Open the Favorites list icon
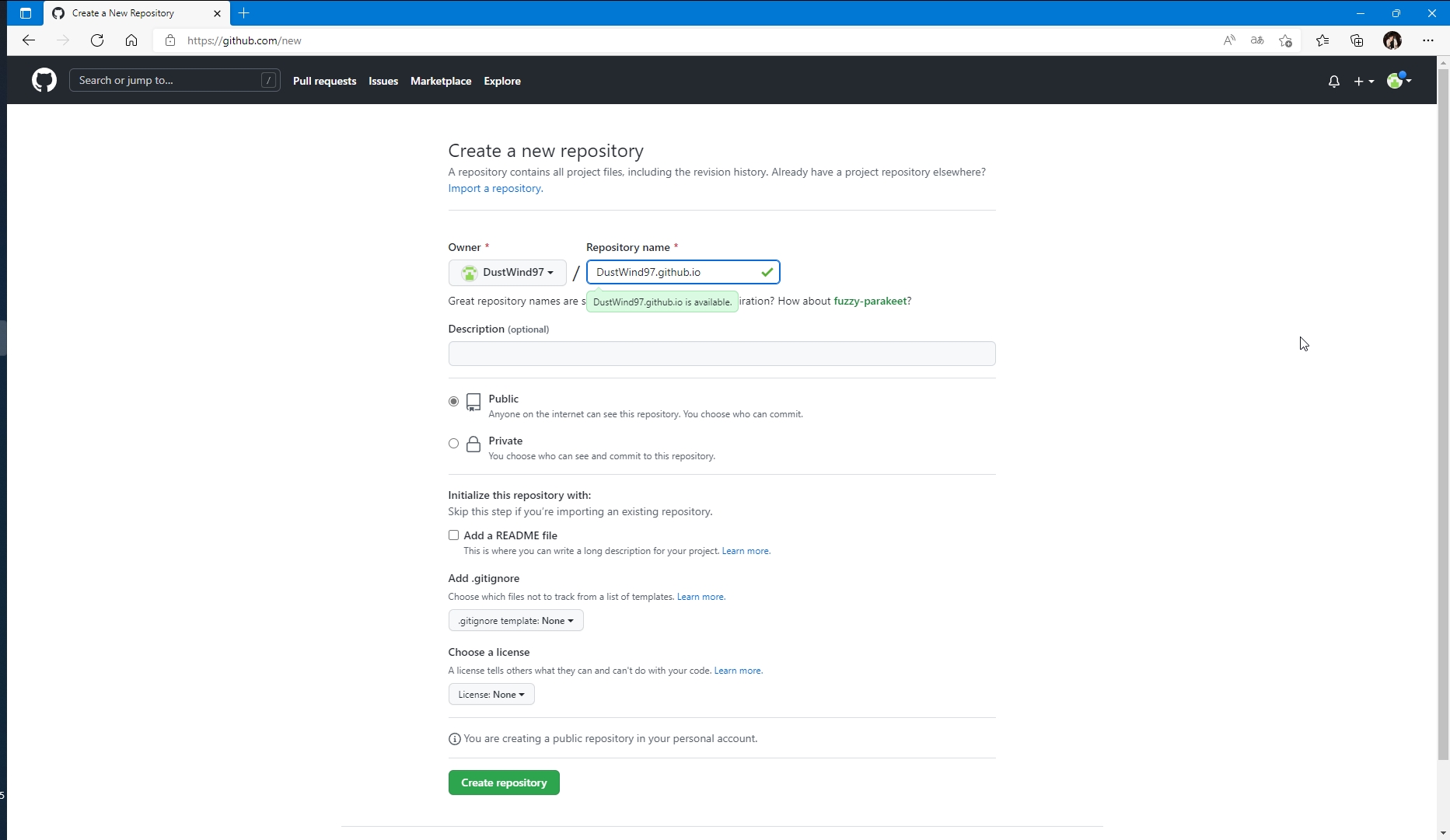Screen dimensions: 1450x840 (x=1322, y=40)
